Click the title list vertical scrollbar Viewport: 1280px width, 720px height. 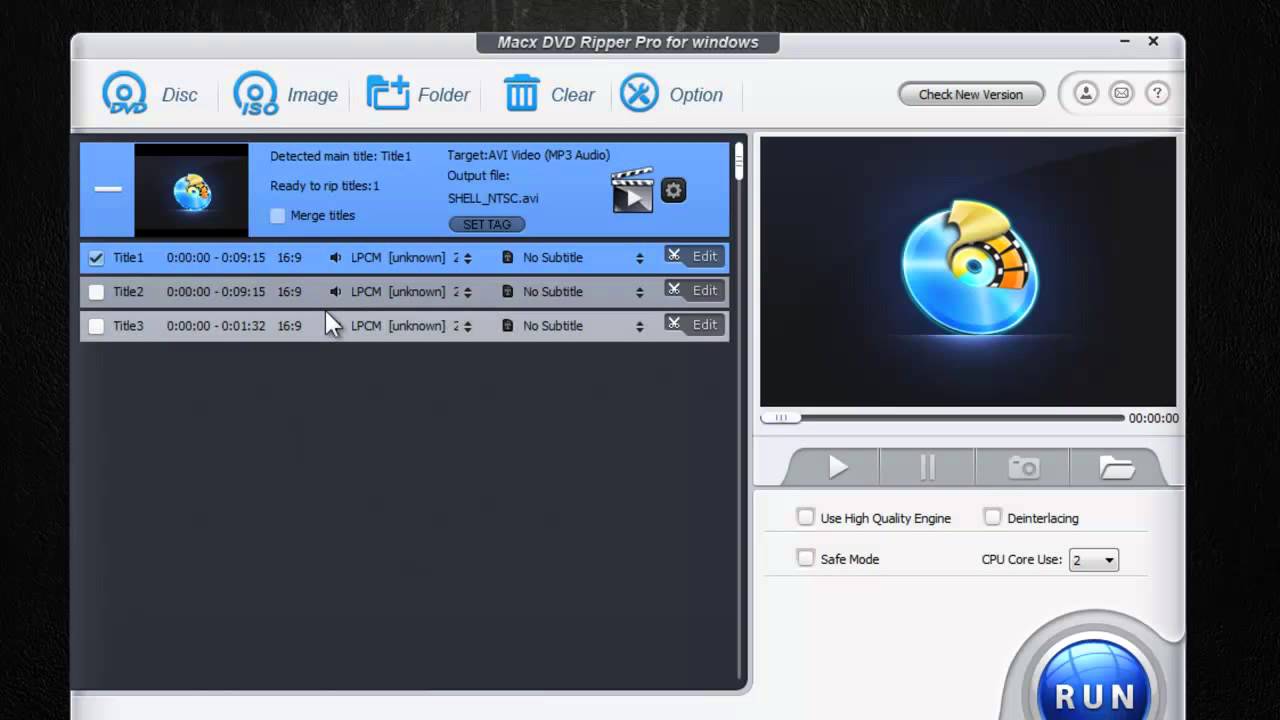tap(739, 162)
